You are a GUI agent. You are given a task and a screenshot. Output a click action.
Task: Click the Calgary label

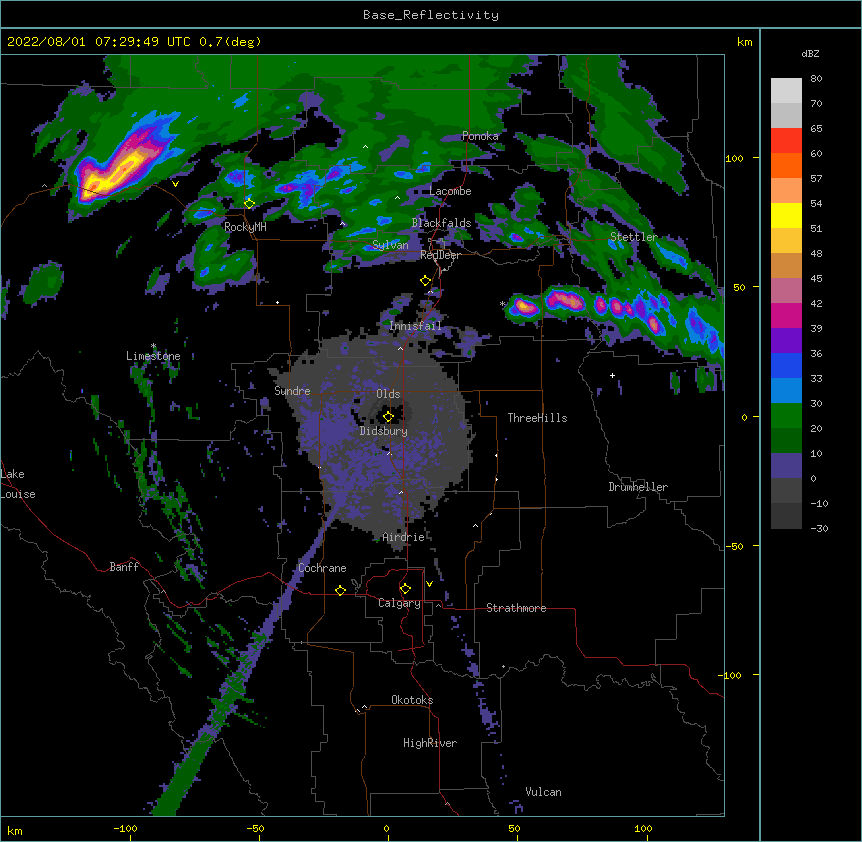[x=399, y=603]
